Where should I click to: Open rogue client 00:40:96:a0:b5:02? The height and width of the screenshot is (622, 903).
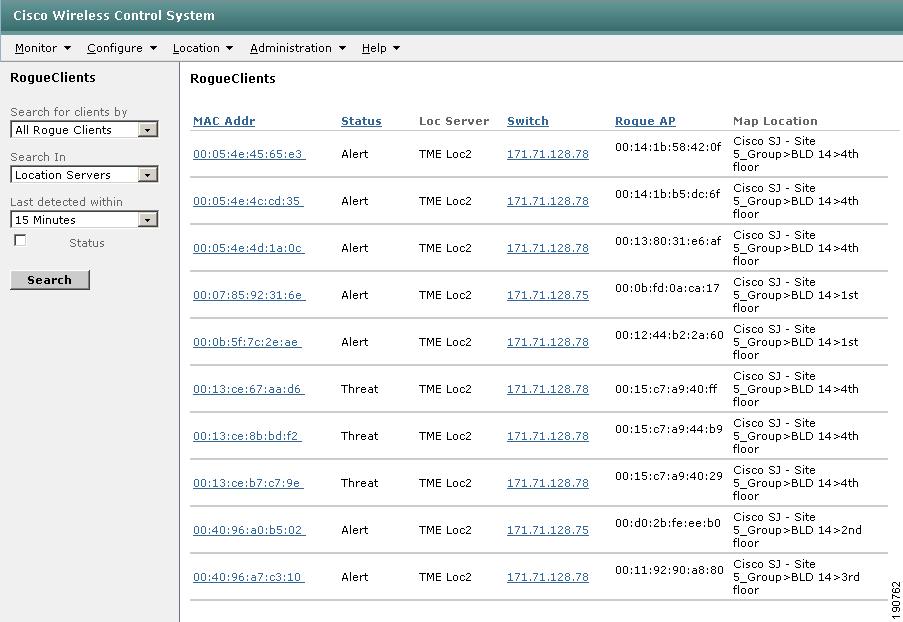(x=249, y=530)
